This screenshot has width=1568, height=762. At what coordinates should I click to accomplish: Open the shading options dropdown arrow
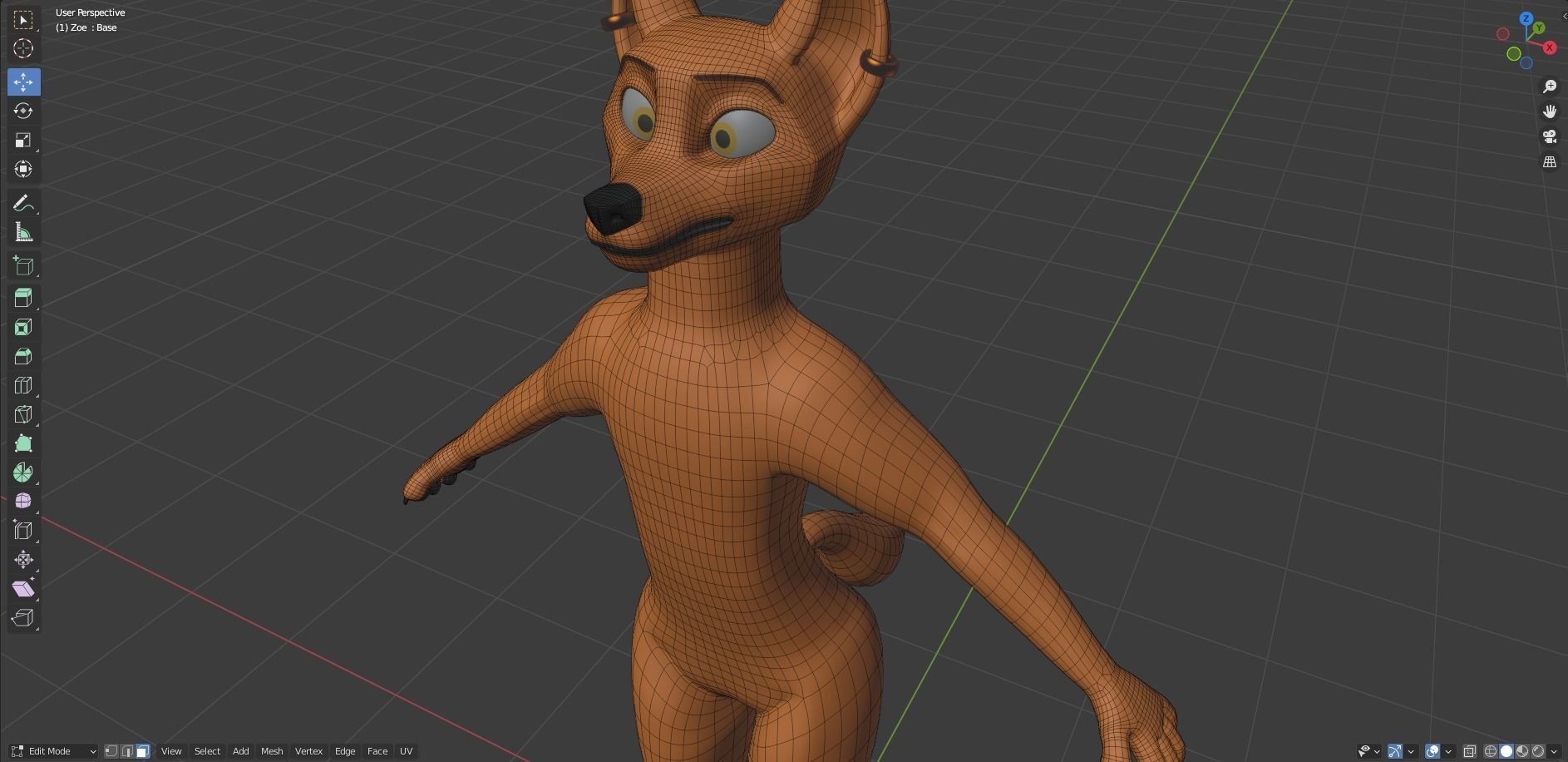tap(1554, 751)
